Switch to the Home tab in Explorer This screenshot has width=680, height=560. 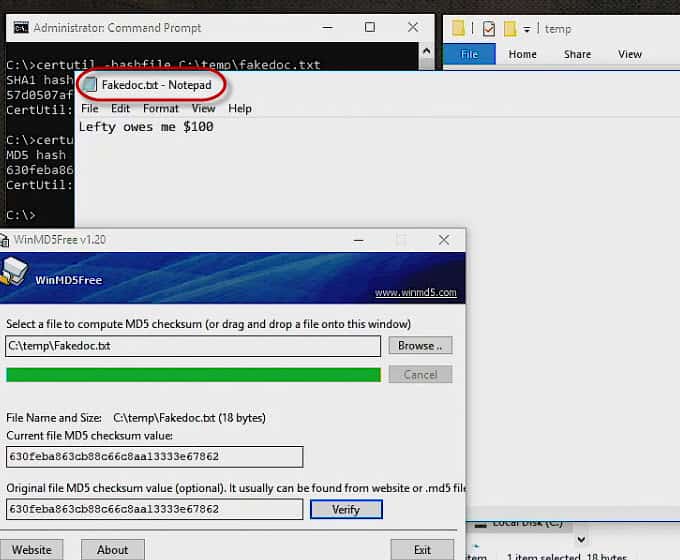(523, 54)
